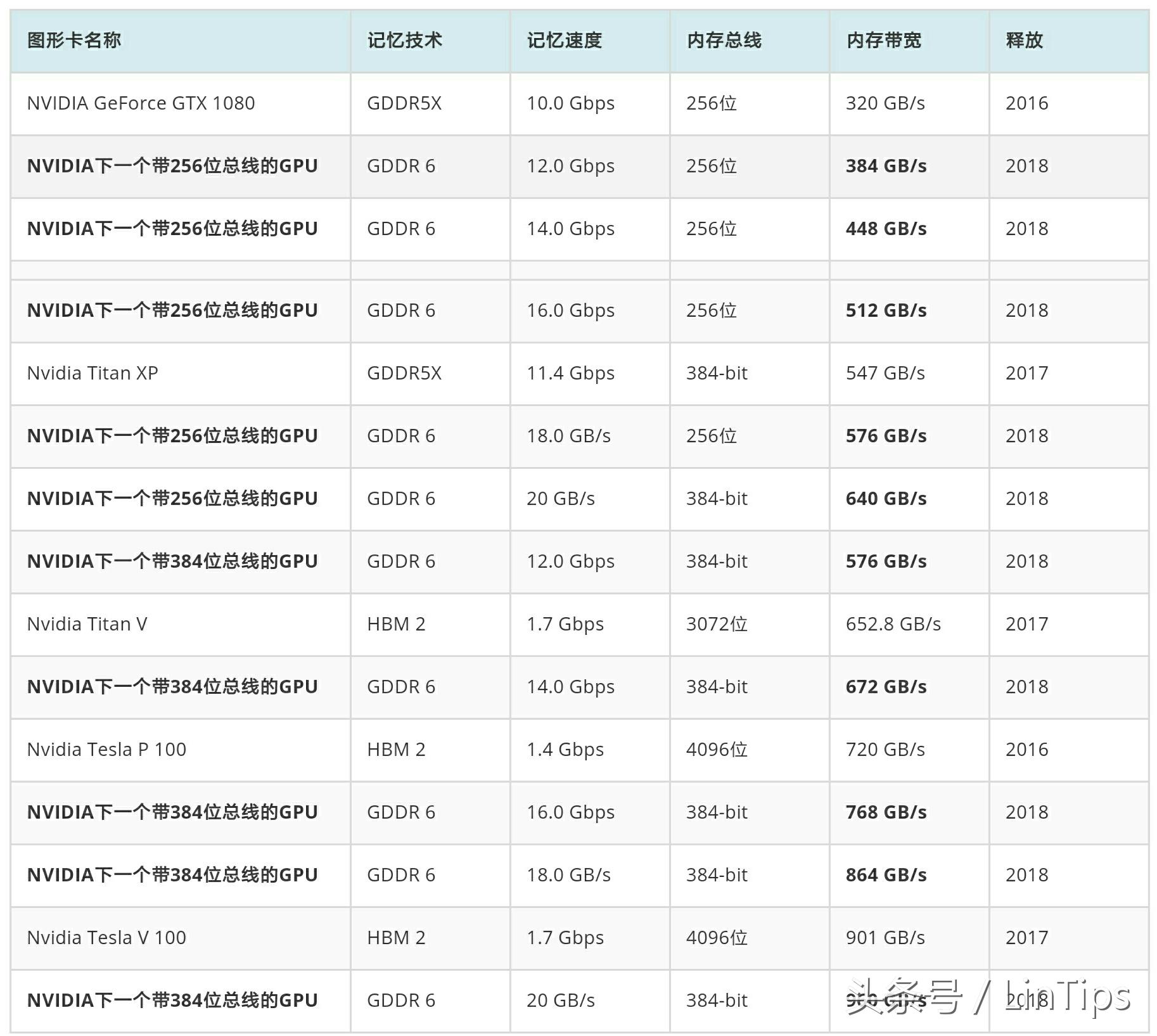This screenshot has height=1036, width=1157.
Task: Click 16.0 Gbps in the 512 GB/s row
Action: click(570, 310)
